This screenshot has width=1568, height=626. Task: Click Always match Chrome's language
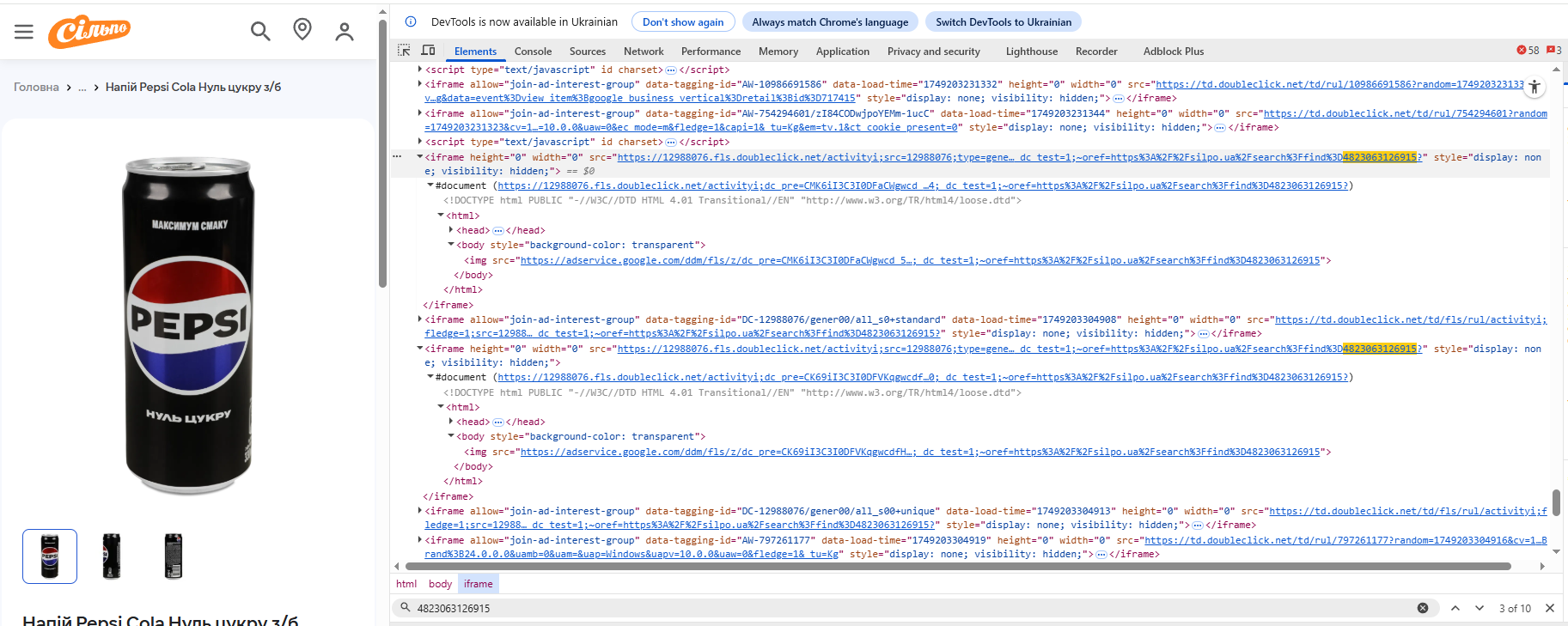pos(830,22)
